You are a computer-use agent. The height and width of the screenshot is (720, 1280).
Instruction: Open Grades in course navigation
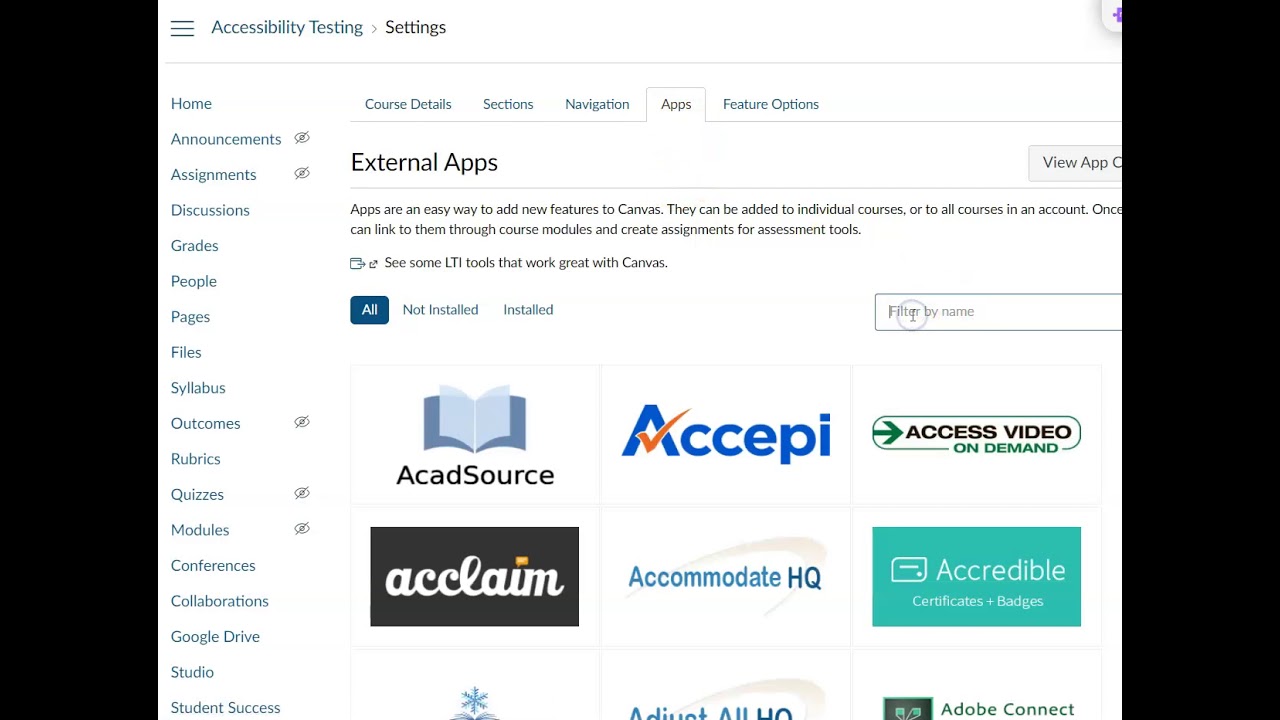[x=194, y=245]
